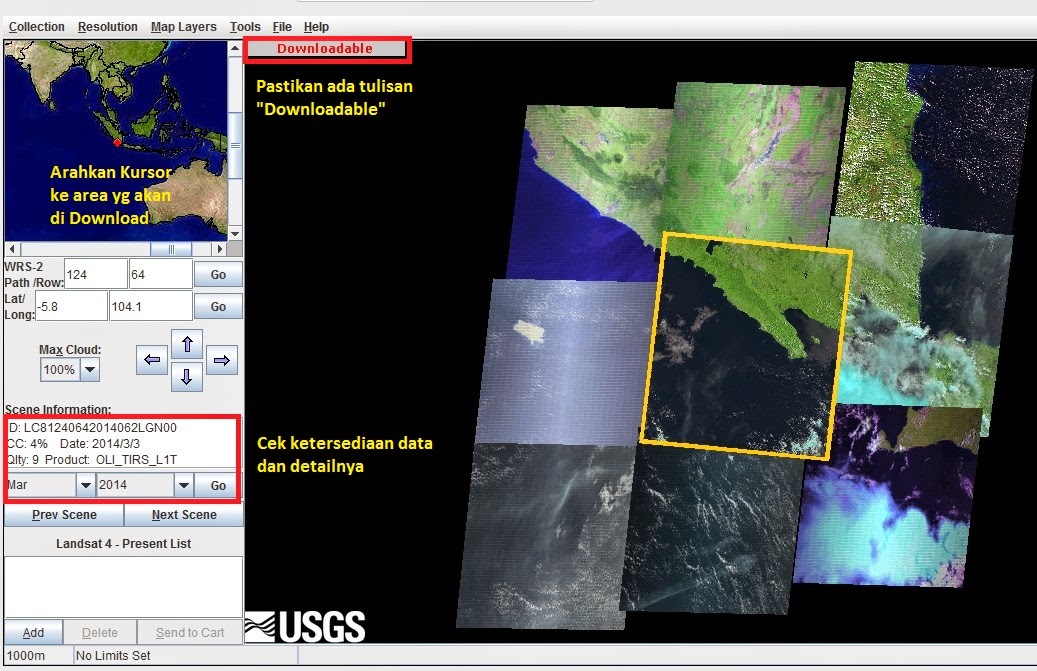Image resolution: width=1037 pixels, height=671 pixels.
Task: Open the Max Cloud percentage dropdown
Action: pyautogui.click(x=89, y=369)
